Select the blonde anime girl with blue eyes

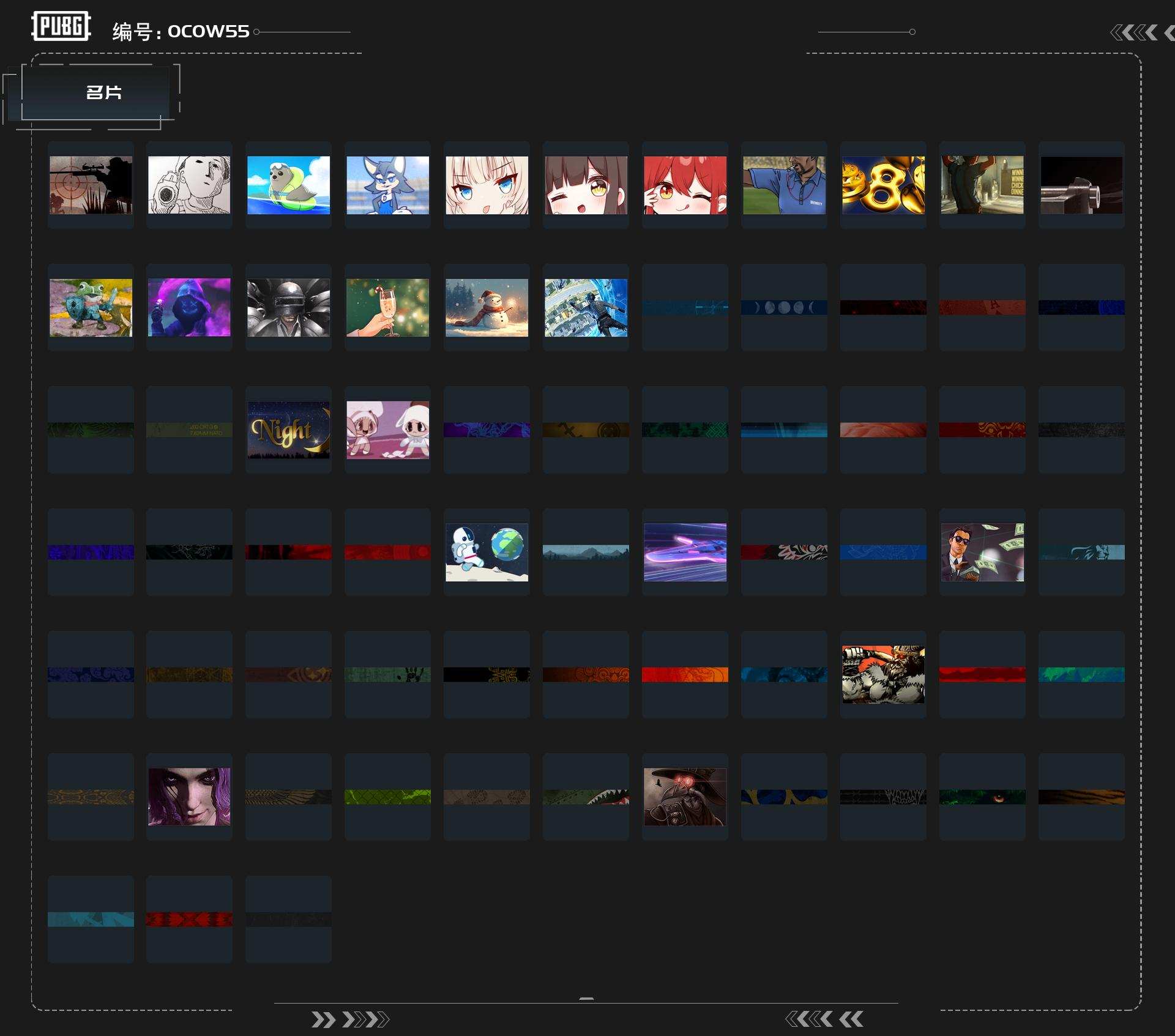click(487, 185)
